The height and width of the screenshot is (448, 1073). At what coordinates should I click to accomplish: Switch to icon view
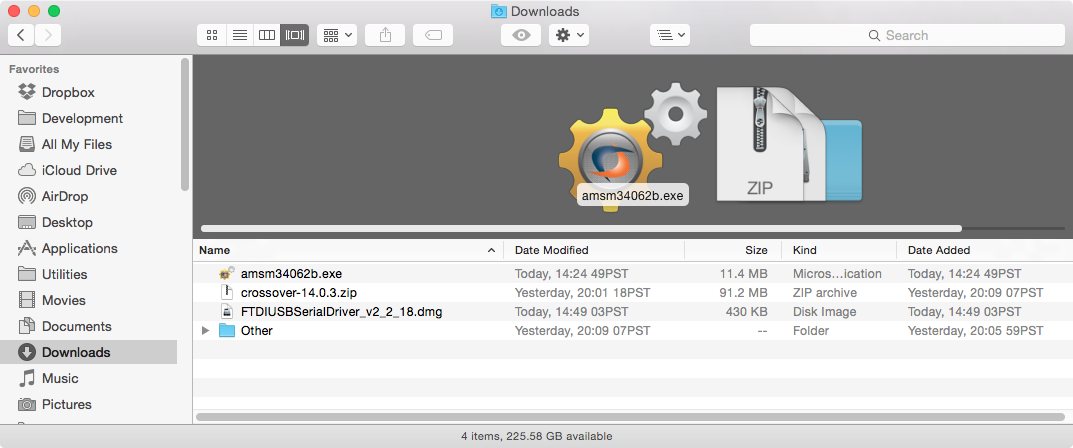point(211,36)
